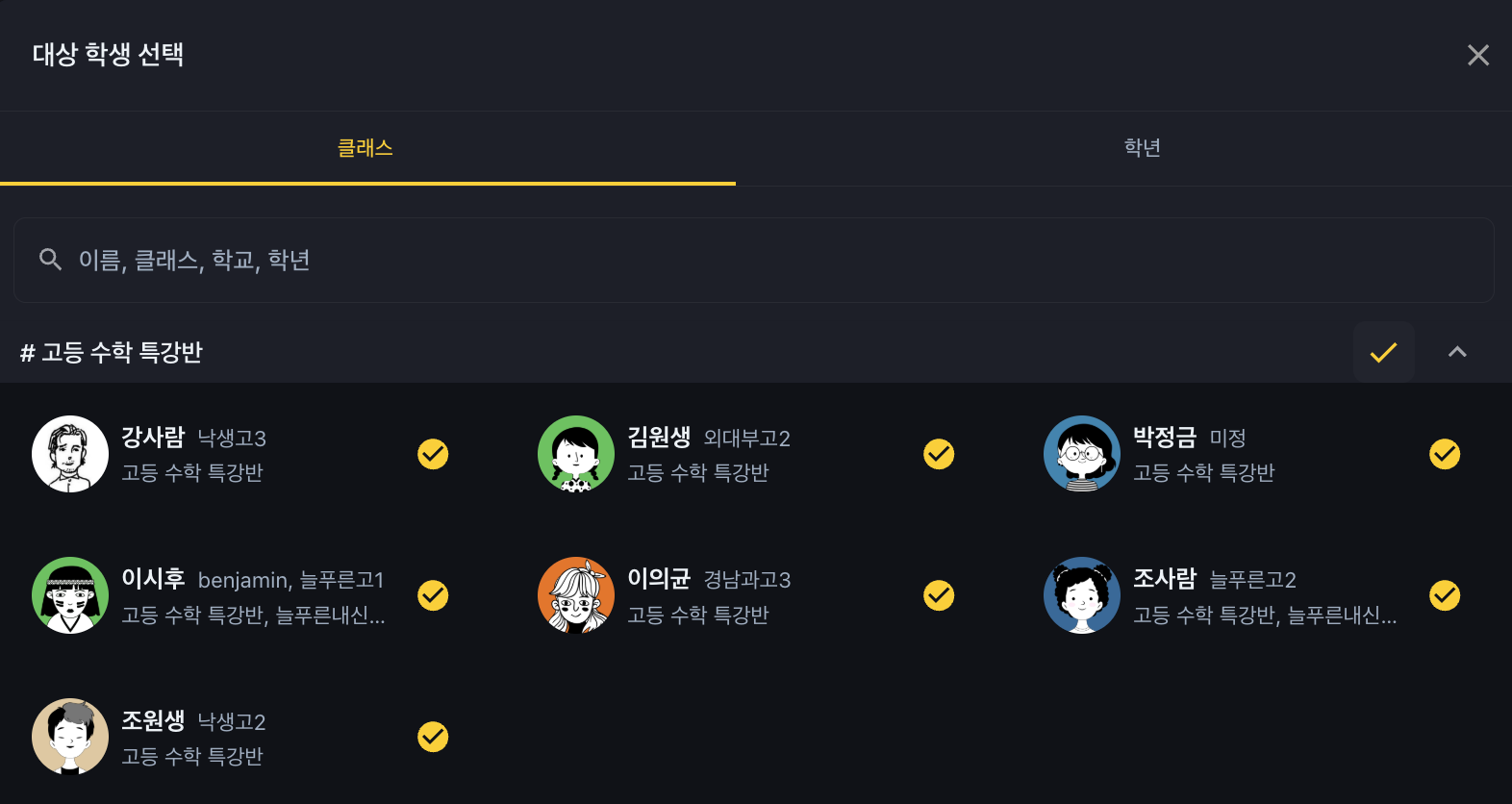
Task: Close the 대상 학생 선택 dialog
Action: (1478, 55)
